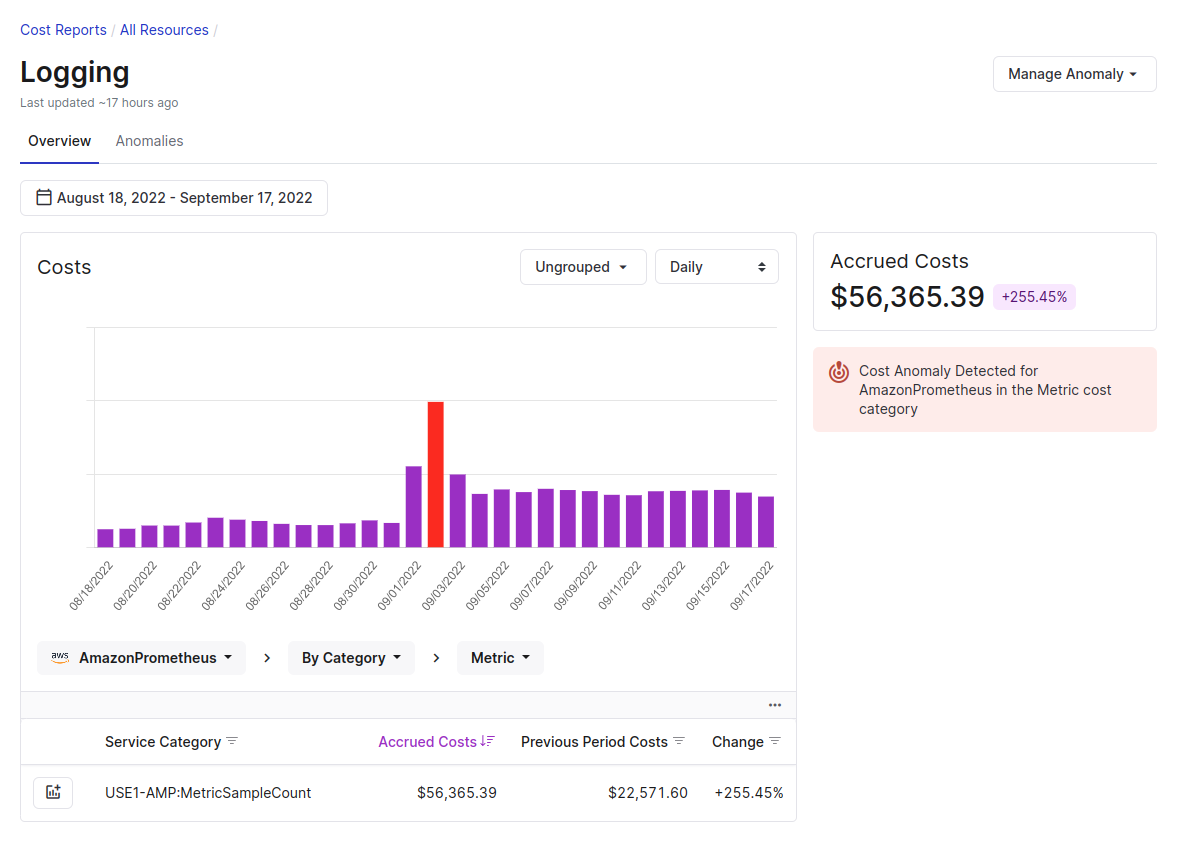The image size is (1188, 853).
Task: Open the Metric category dropdown
Action: click(x=500, y=658)
